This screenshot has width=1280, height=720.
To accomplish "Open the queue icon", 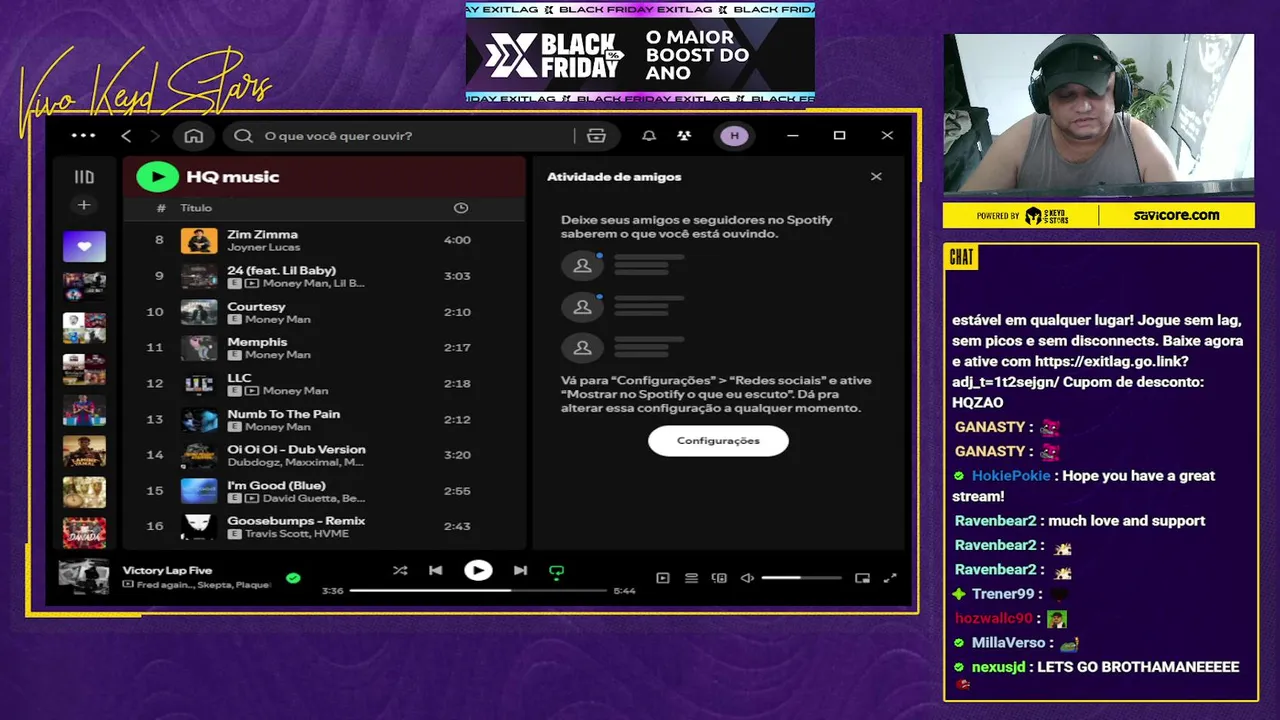I will (691, 578).
